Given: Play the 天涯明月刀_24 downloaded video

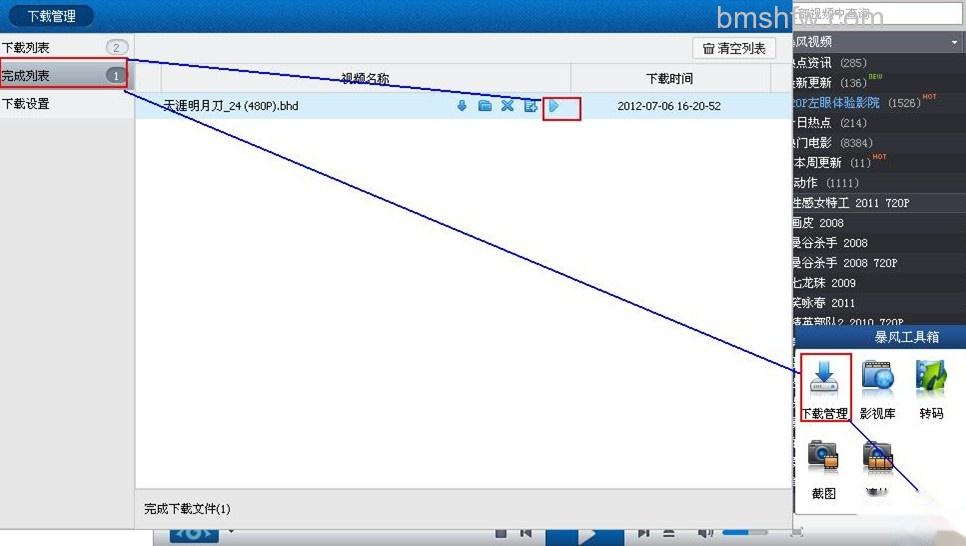Looking at the screenshot, I should pos(553,105).
